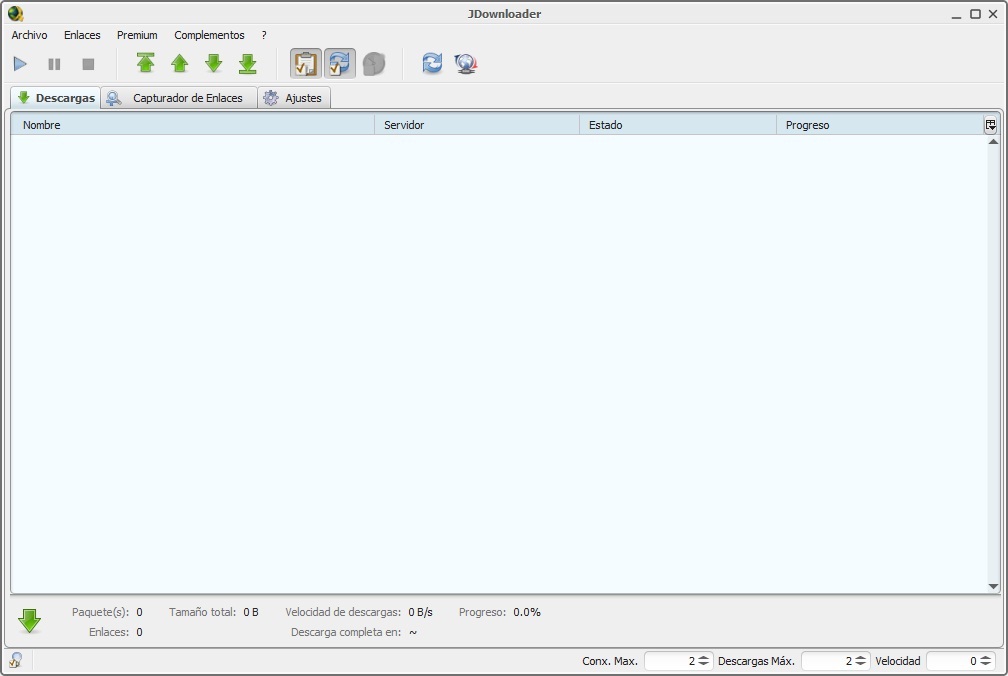1008x676 pixels.
Task: Adjust Conx. Max. spinner arrows
Action: (704, 661)
